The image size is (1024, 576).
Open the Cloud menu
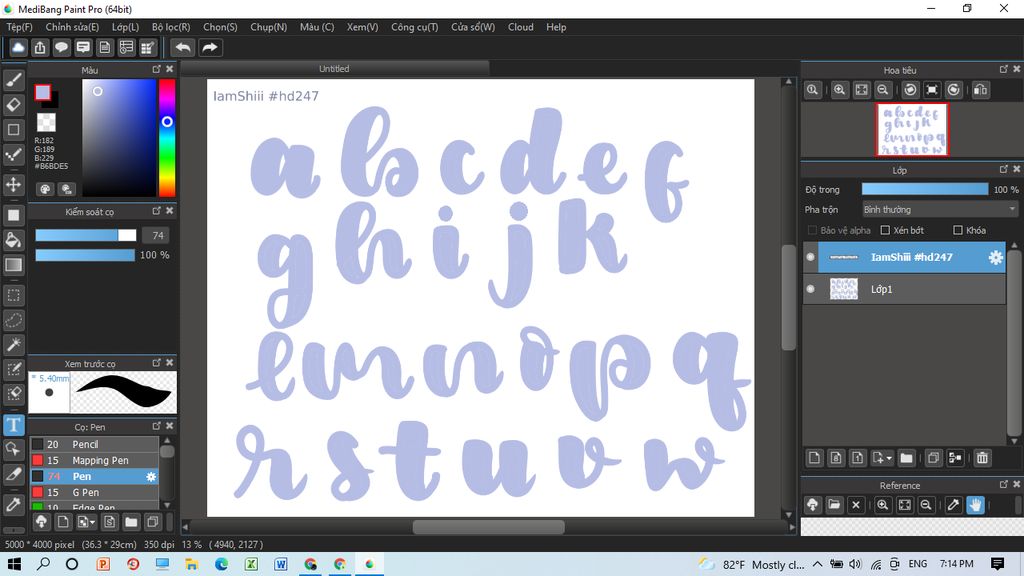pyautogui.click(x=521, y=27)
